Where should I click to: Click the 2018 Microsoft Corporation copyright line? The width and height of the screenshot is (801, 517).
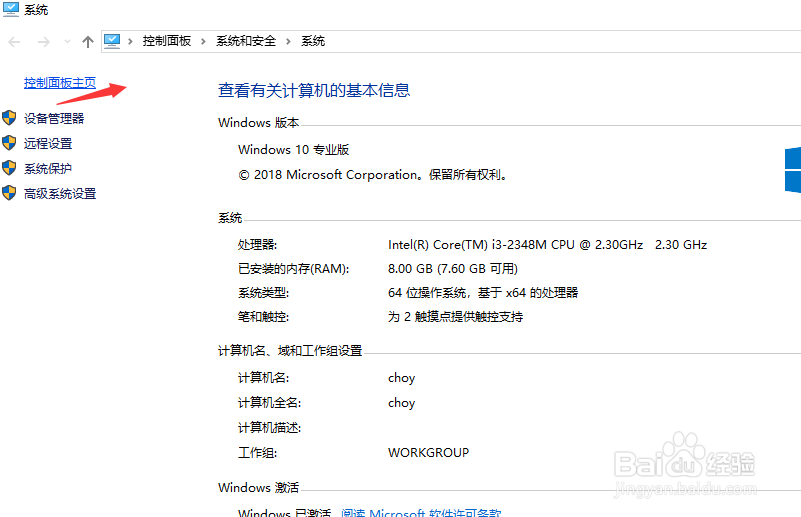[x=372, y=175]
